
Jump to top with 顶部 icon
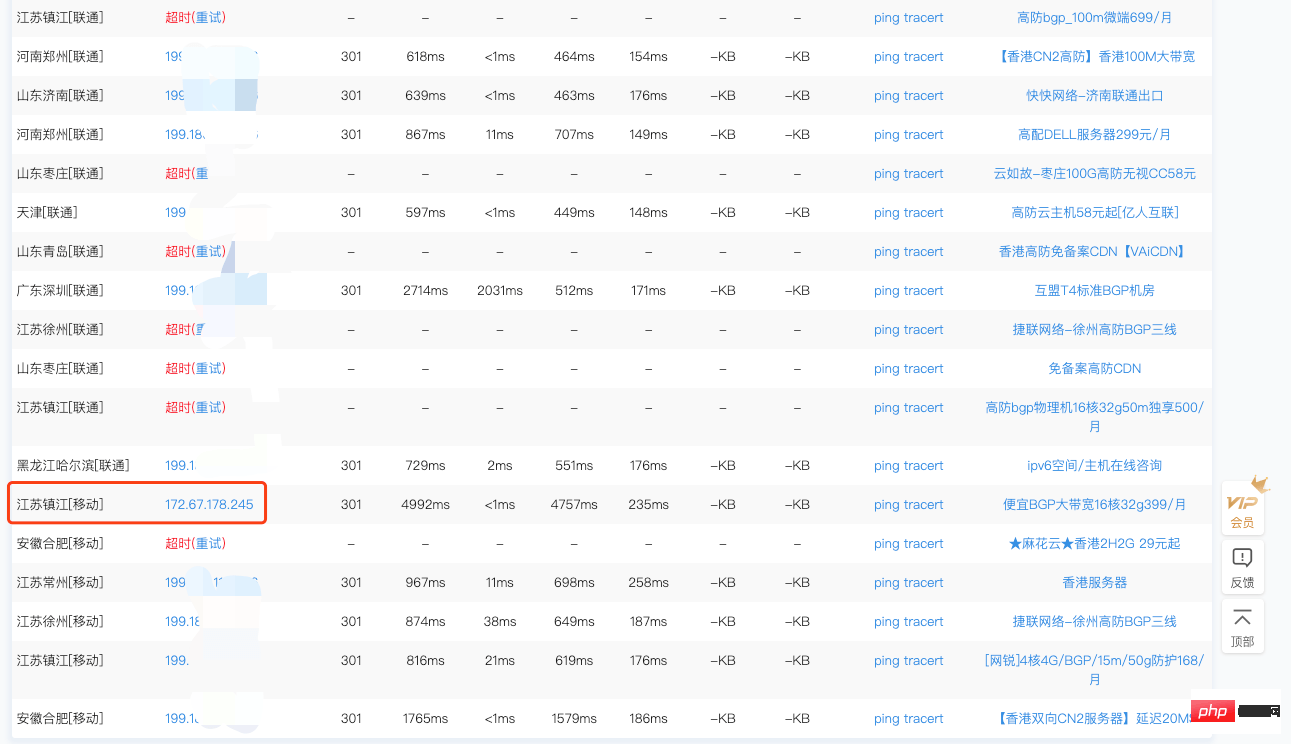(x=1242, y=626)
